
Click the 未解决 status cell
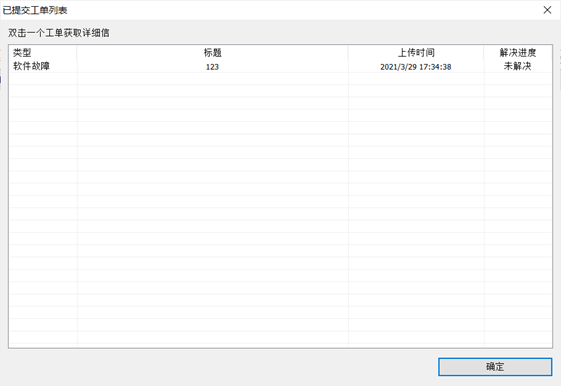tap(518, 67)
